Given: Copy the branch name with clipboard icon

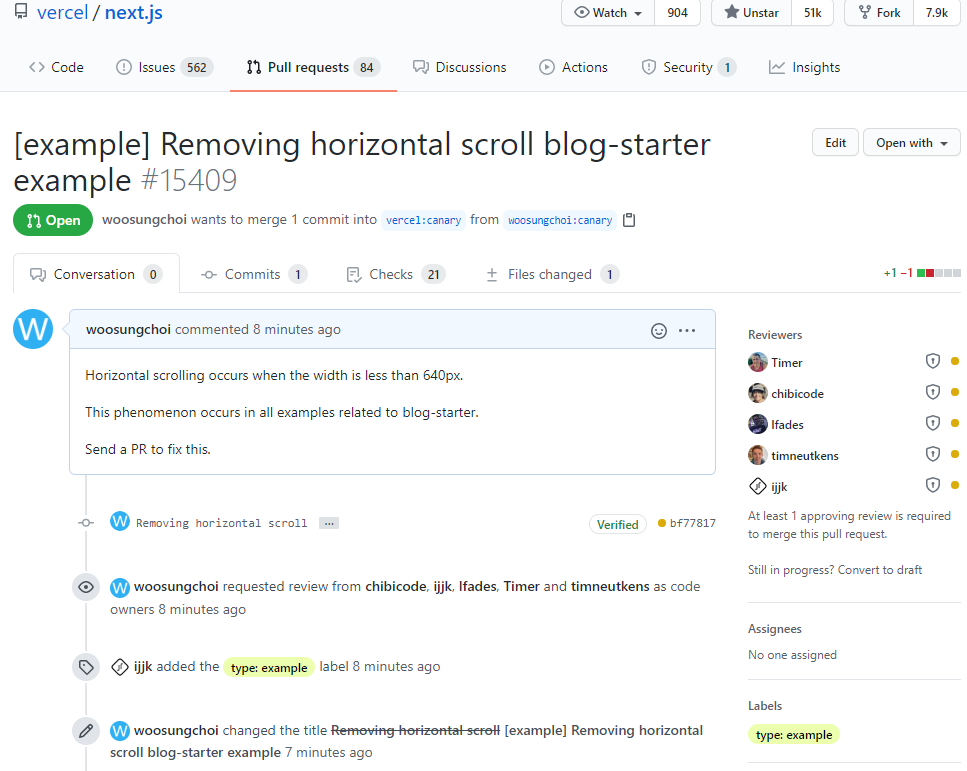Looking at the screenshot, I should pyautogui.click(x=629, y=220).
